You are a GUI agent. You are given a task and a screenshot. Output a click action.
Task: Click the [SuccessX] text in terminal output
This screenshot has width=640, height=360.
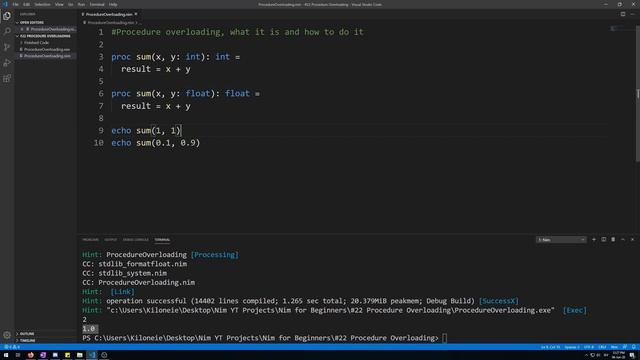pos(498,301)
